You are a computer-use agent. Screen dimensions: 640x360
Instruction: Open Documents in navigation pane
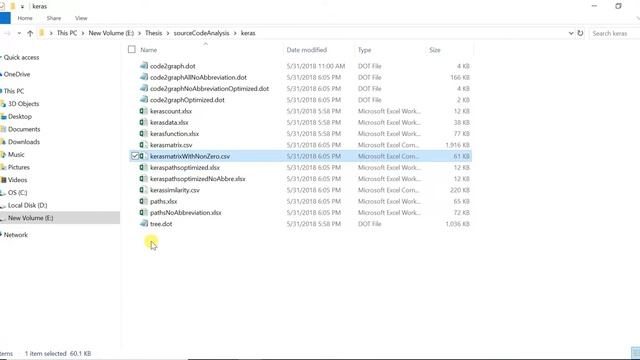click(24, 129)
